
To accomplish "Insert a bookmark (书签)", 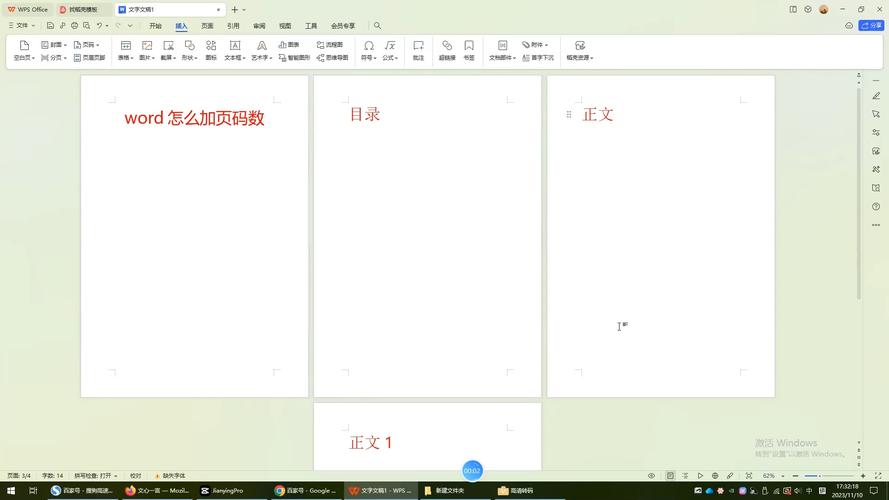I will tap(469, 50).
